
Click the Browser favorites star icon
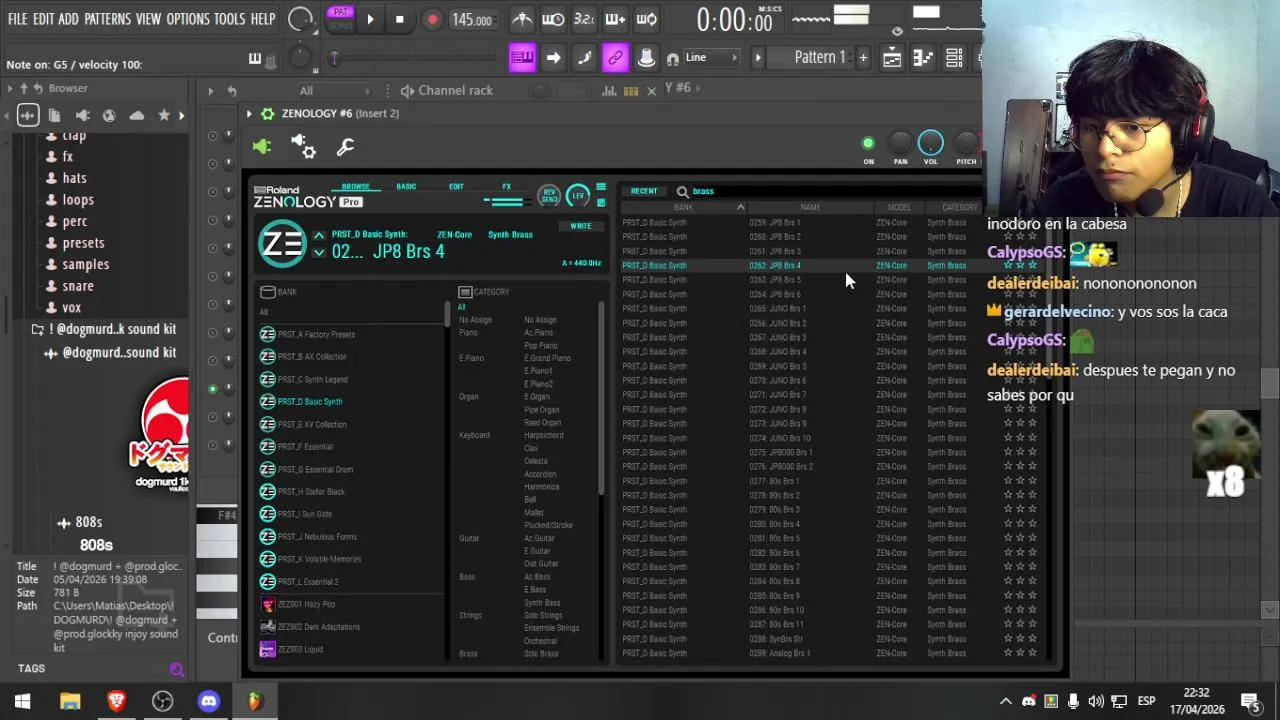pyautogui.click(x=164, y=115)
